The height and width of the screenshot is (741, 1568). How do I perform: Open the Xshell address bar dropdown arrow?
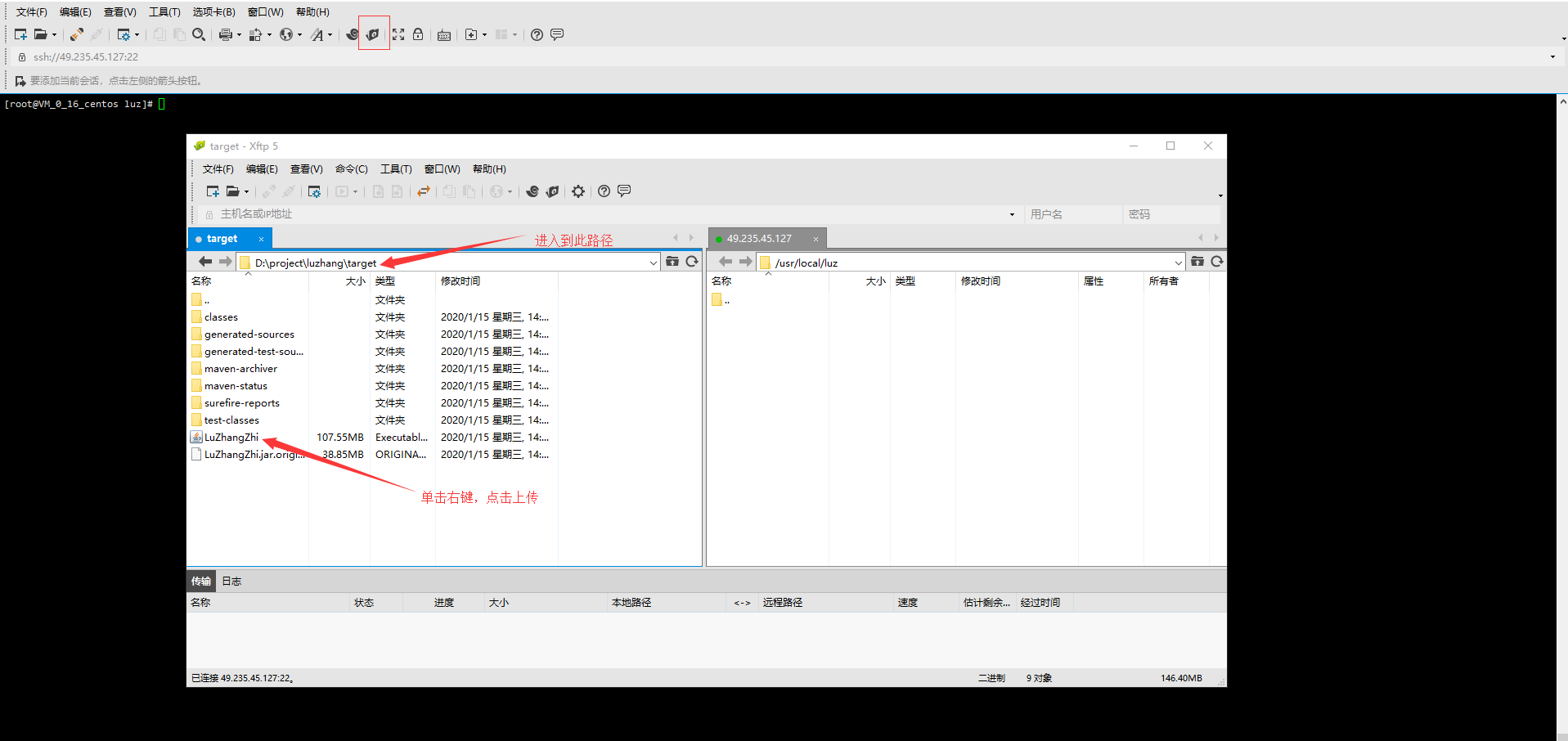(x=1552, y=57)
